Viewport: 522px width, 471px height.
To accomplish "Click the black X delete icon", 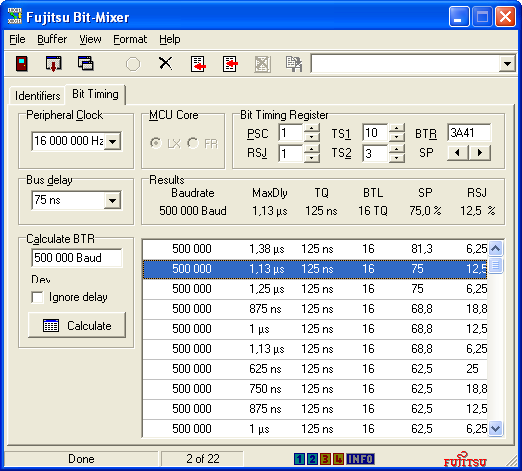I will point(165,63).
